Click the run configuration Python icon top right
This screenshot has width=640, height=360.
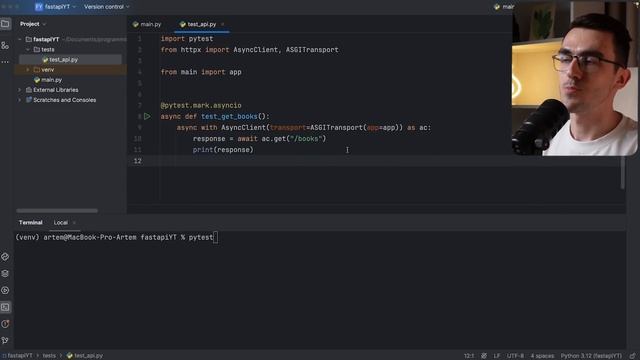click(497, 7)
